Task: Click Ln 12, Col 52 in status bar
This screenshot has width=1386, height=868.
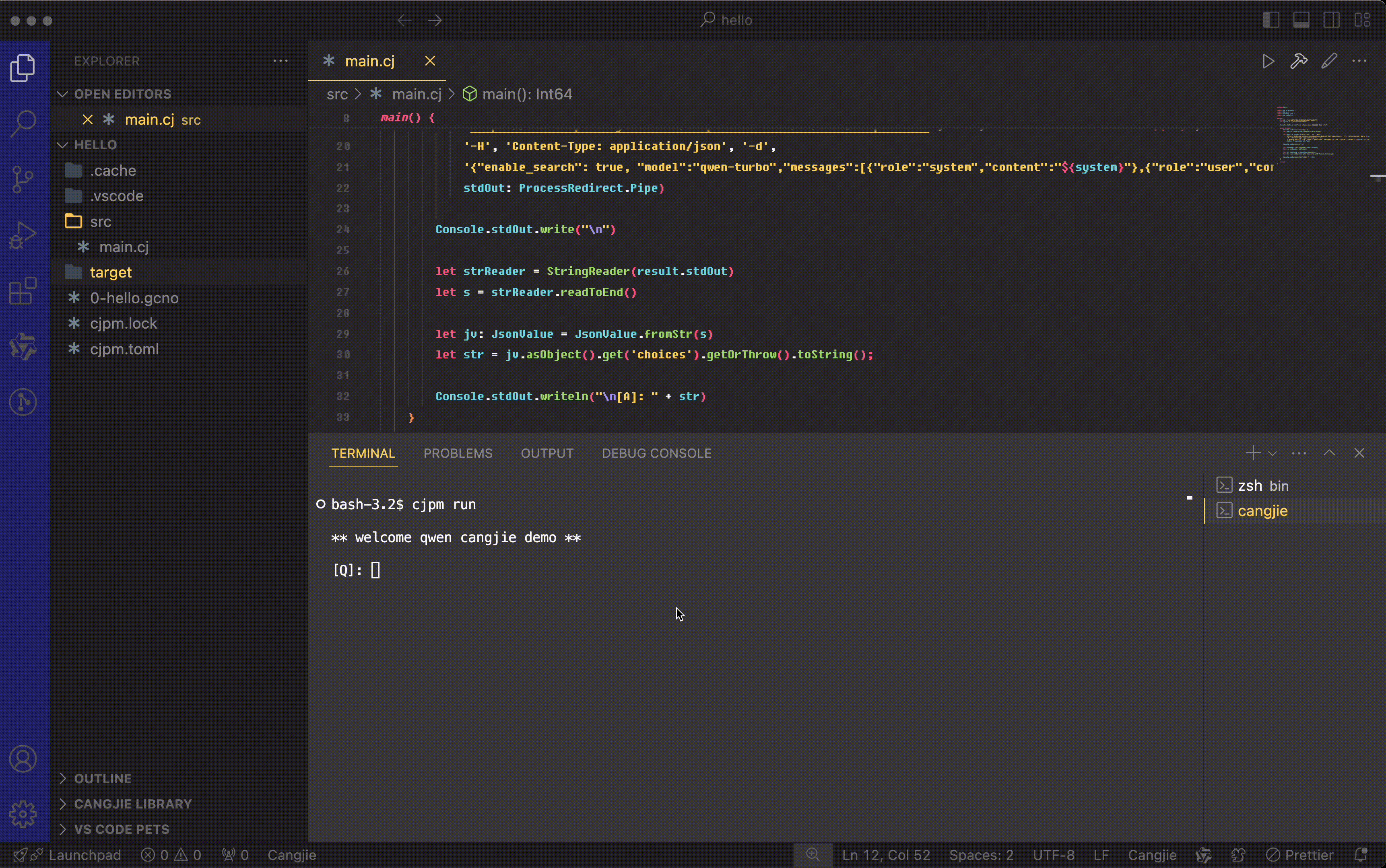Action: 886,855
